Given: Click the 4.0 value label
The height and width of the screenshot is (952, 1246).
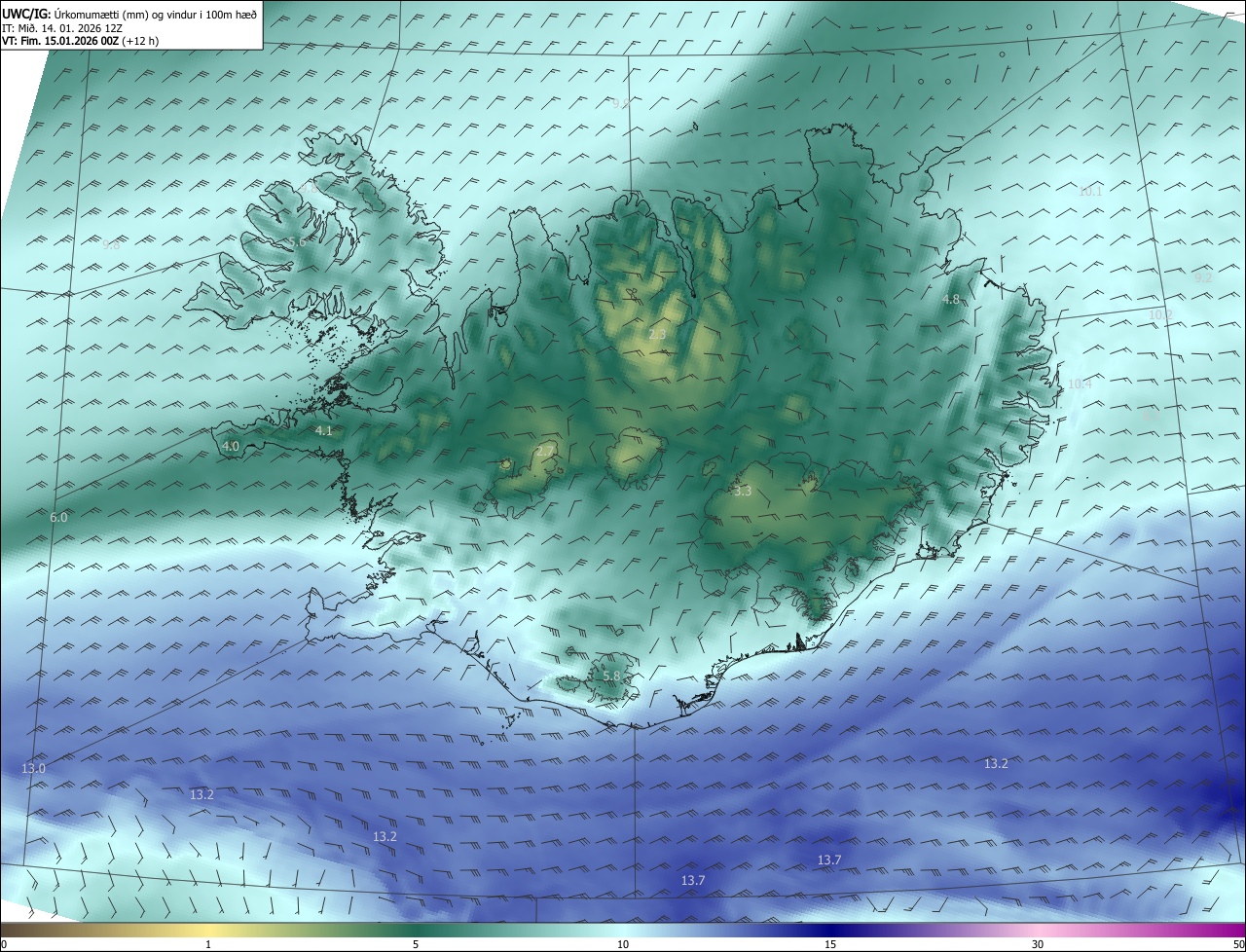Looking at the screenshot, I should pyautogui.click(x=231, y=446).
